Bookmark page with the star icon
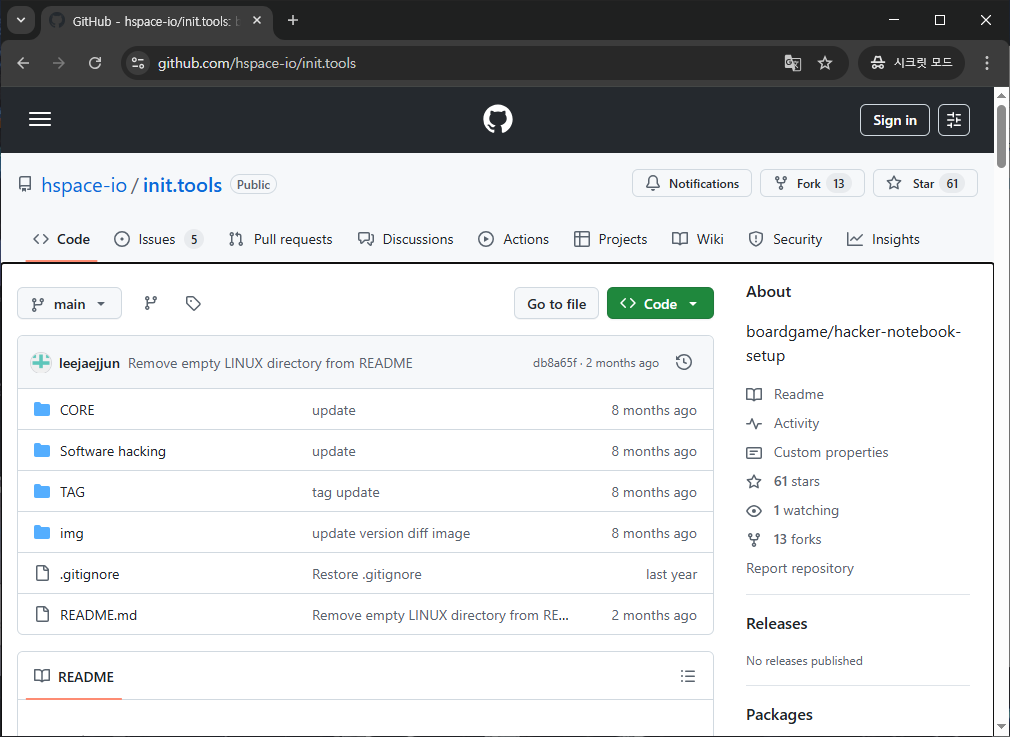Screen dimensions: 1010x737 [825, 63]
